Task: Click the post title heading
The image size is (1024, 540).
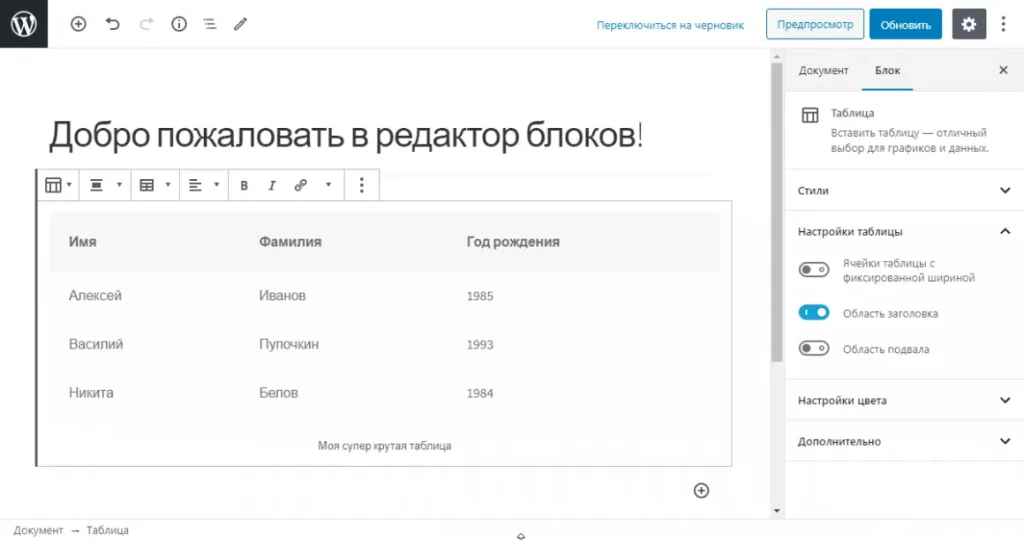Action: coord(346,135)
